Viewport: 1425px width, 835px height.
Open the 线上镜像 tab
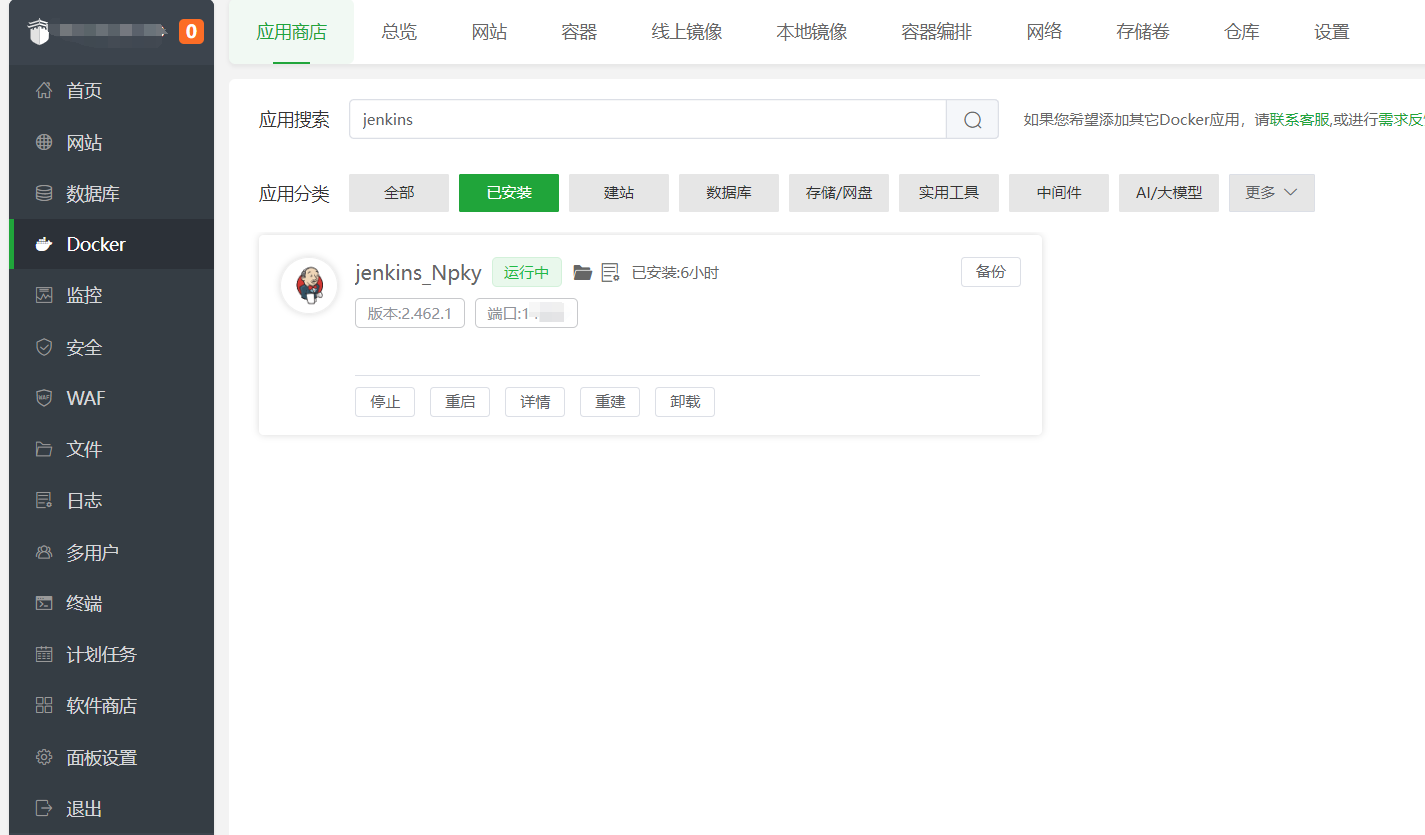(x=687, y=32)
